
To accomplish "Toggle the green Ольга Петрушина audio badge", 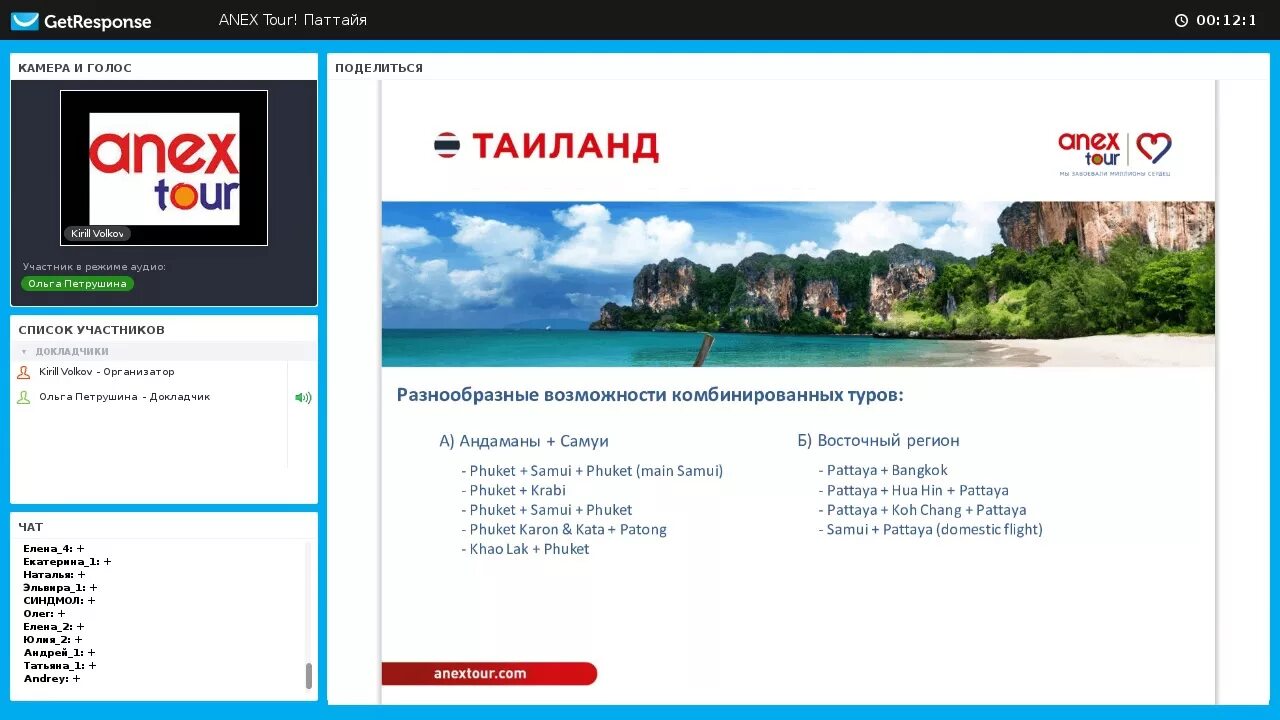I will click(x=77, y=283).
